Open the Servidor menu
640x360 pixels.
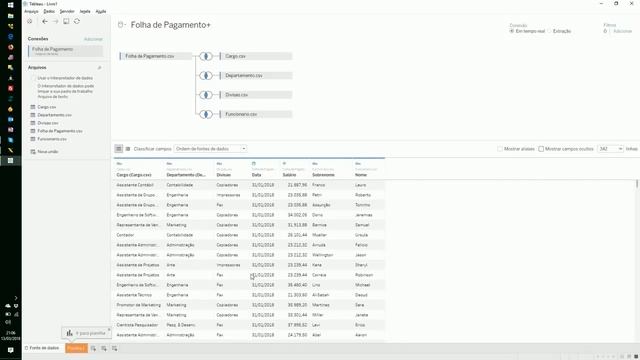pos(67,11)
